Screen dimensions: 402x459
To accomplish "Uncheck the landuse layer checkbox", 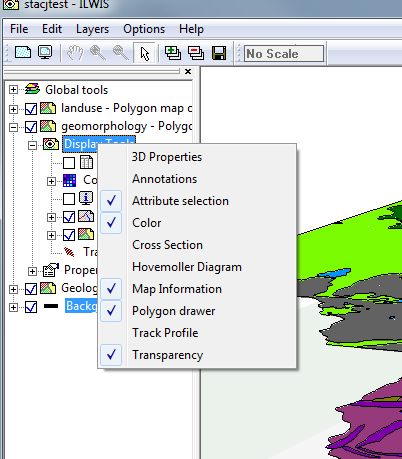I will pos(31,109).
